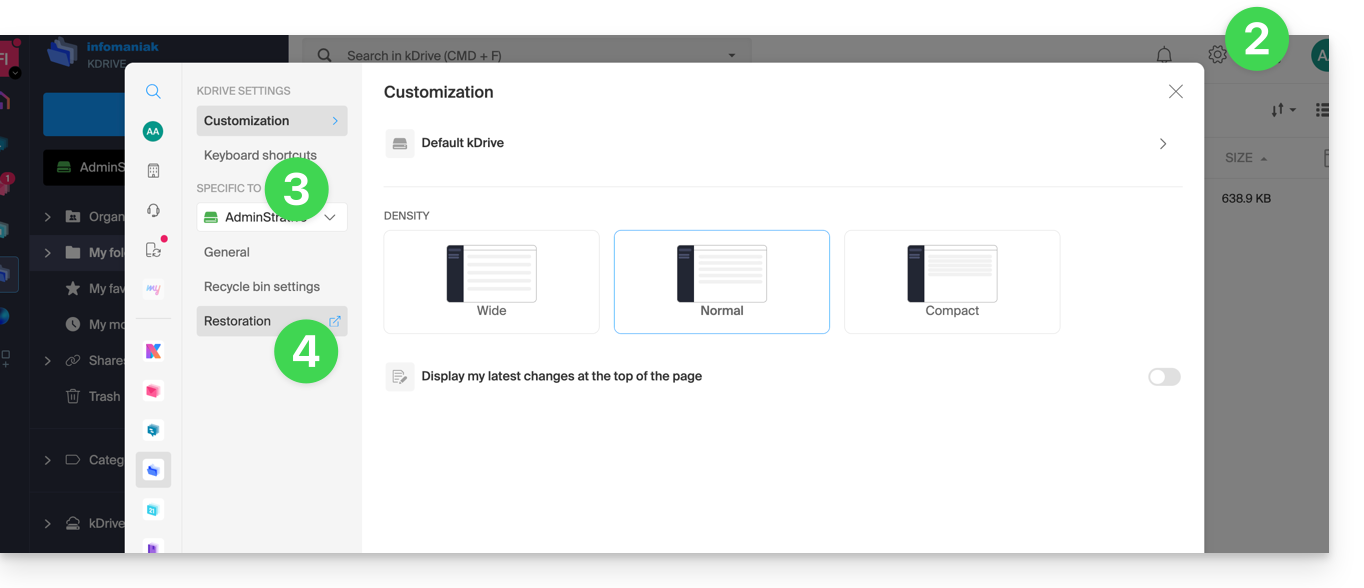1364x588 pixels.
Task: Click the infomaniak kDrive logo
Action: click(103, 54)
